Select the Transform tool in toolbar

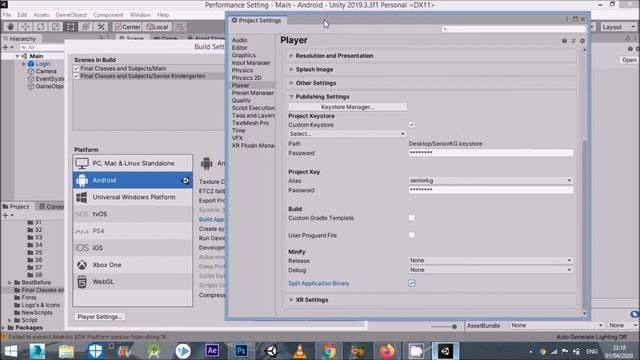tap(86, 27)
